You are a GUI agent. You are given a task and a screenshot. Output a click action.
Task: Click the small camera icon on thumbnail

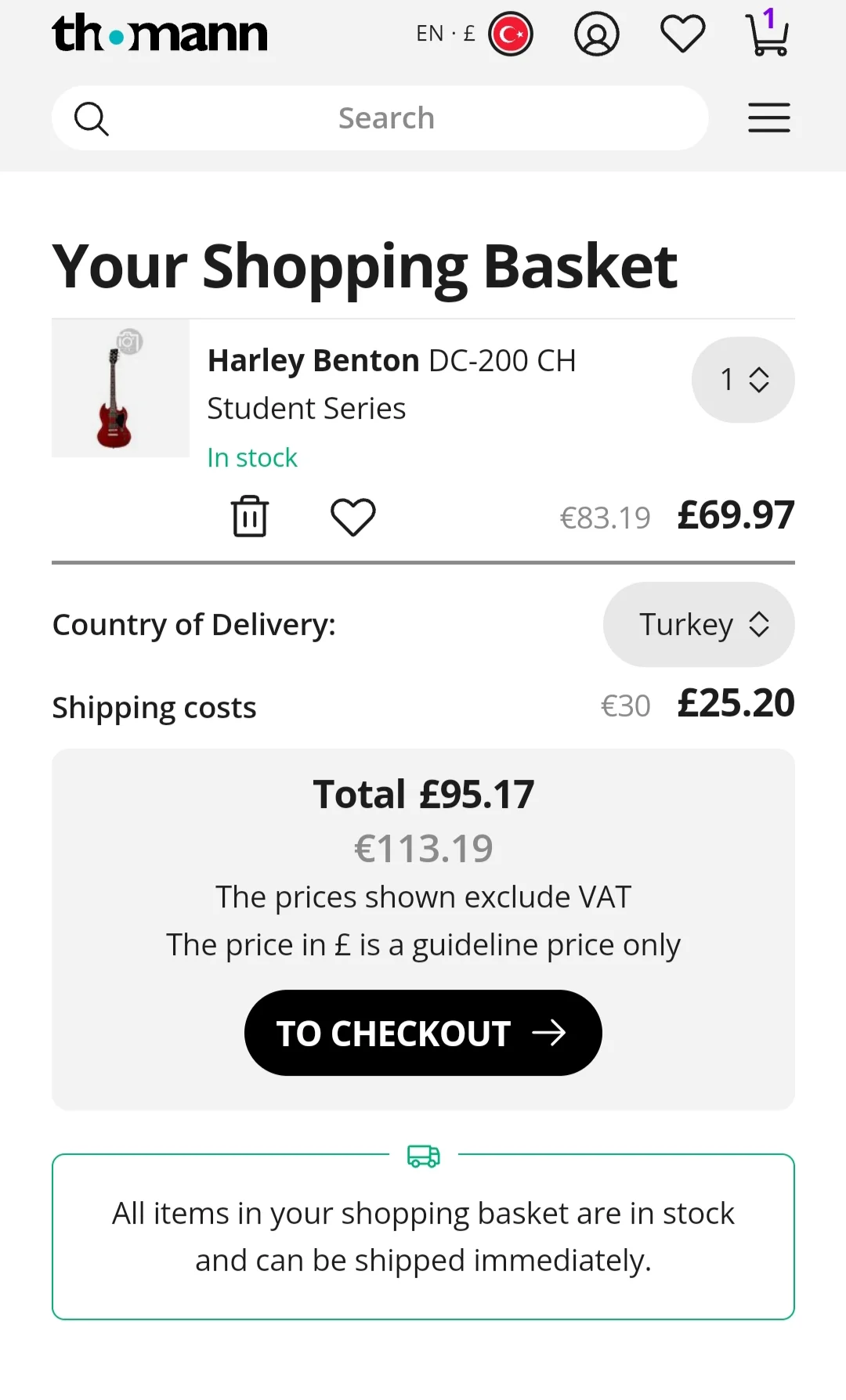(x=129, y=341)
